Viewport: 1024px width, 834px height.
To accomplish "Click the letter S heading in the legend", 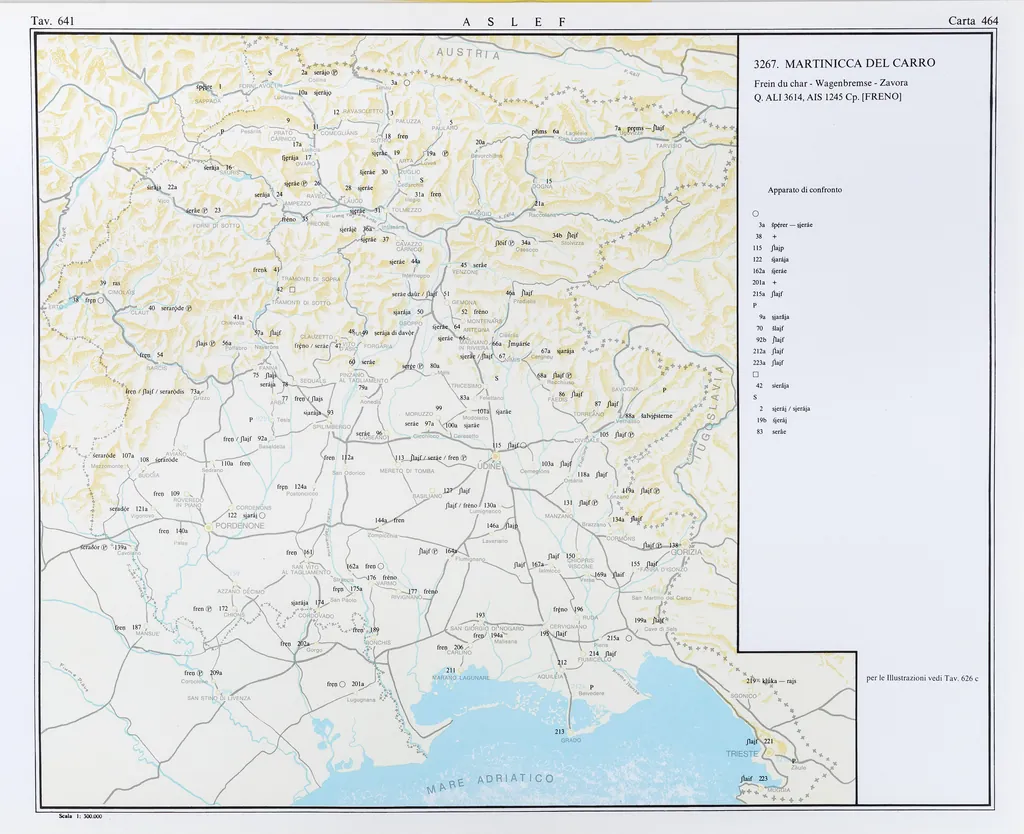I will click(x=755, y=397).
